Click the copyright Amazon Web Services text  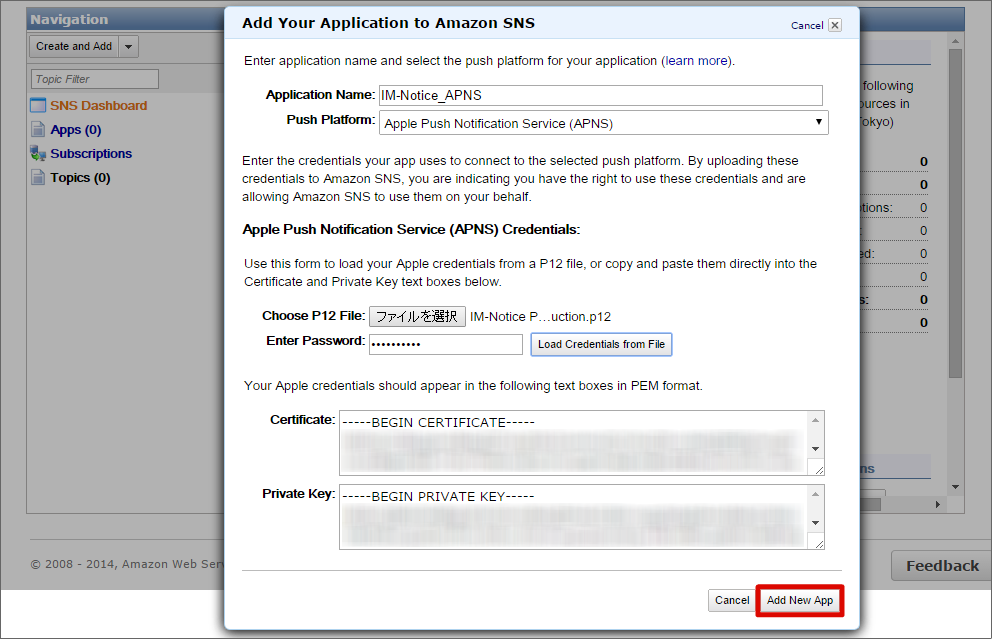[x=127, y=564]
